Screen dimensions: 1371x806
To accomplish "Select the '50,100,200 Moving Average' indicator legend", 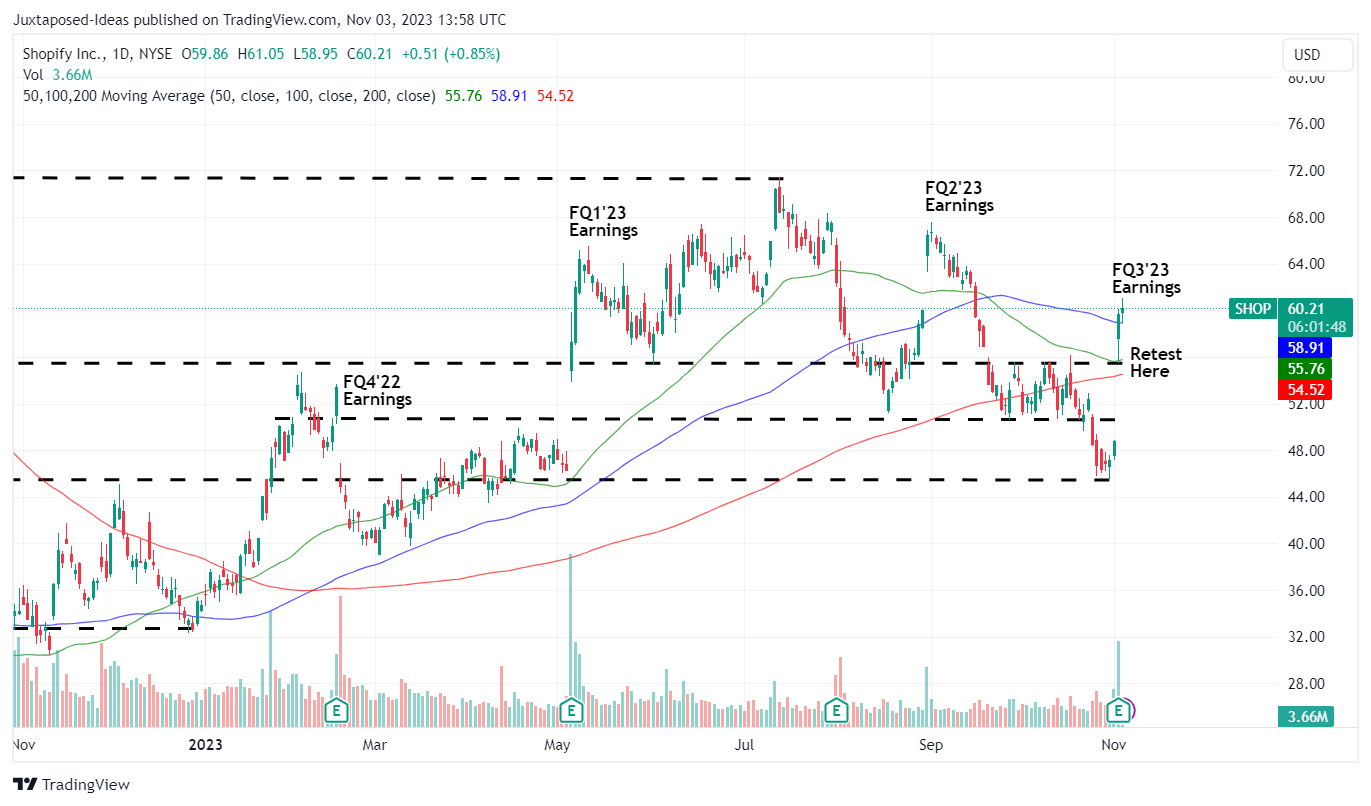I will click(x=229, y=96).
